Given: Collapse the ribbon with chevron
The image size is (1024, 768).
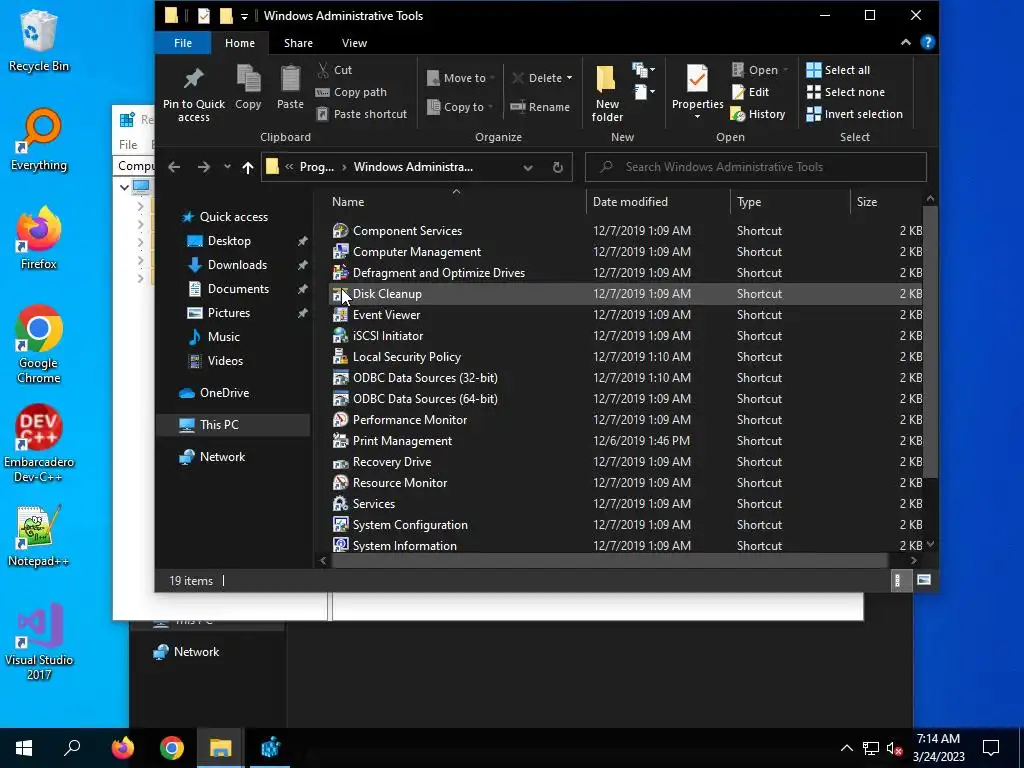Looking at the screenshot, I should (x=906, y=42).
